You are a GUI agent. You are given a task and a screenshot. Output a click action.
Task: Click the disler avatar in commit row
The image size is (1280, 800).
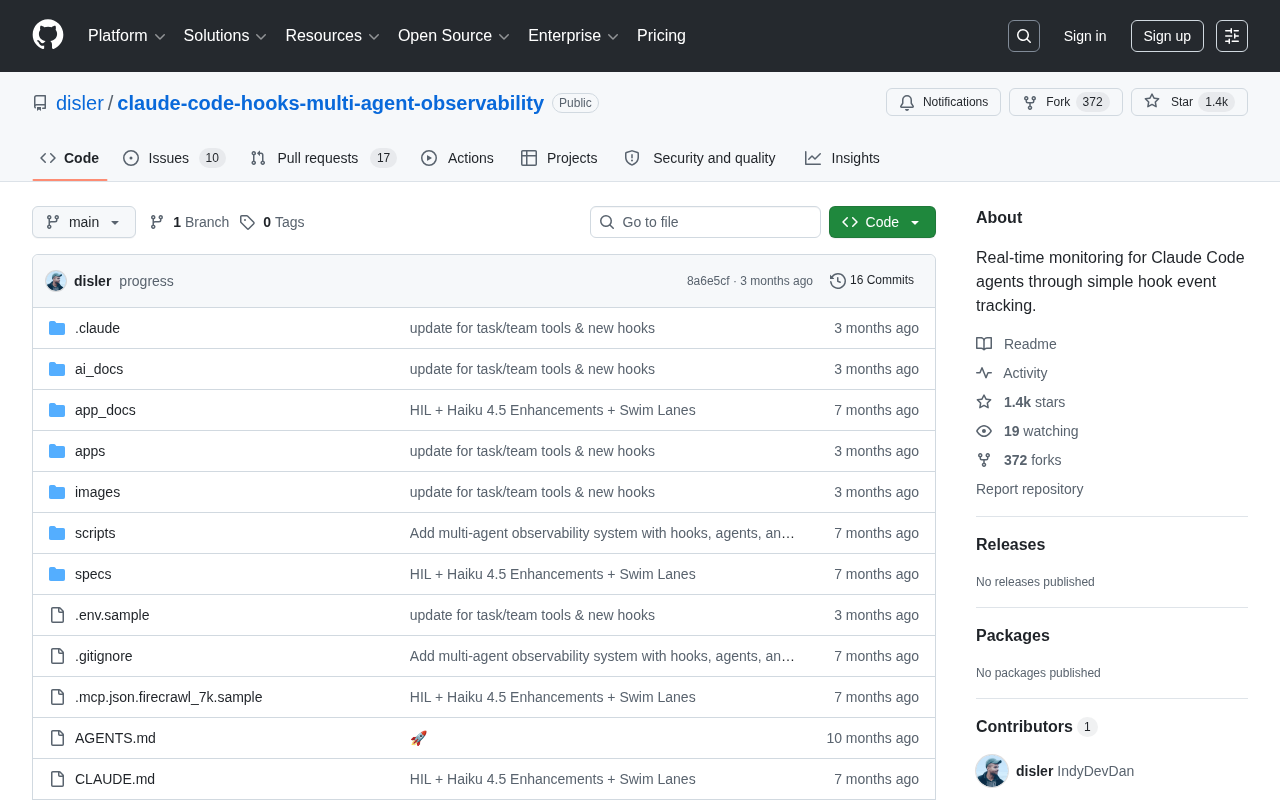pos(56,281)
